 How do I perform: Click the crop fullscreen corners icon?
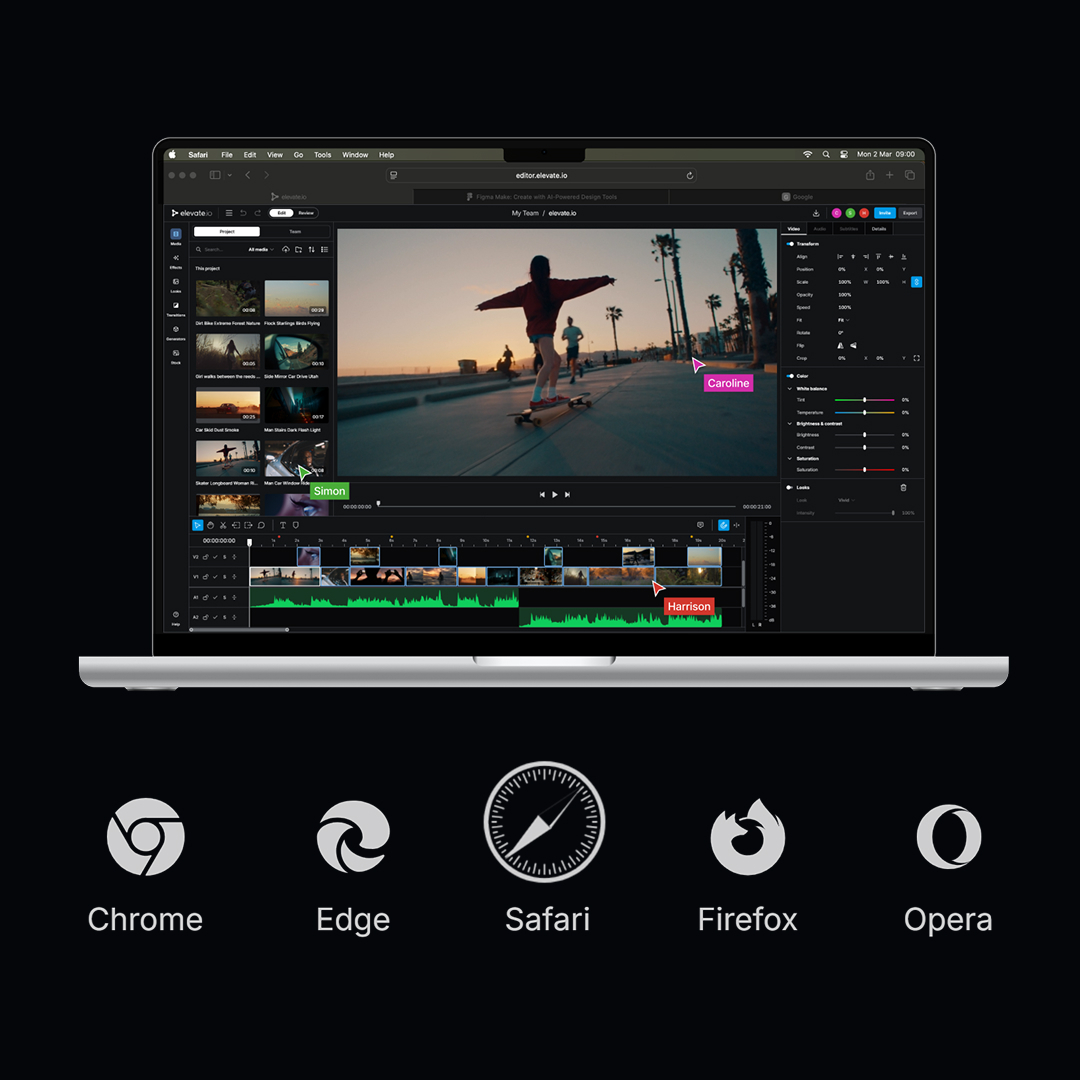pyautogui.click(x=916, y=358)
